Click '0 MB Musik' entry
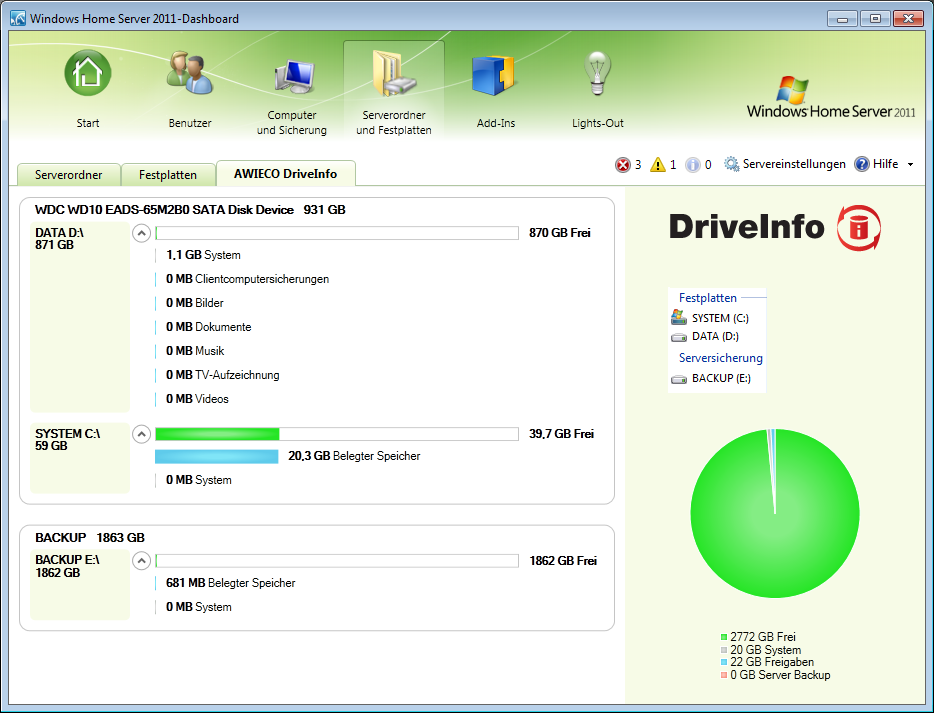This screenshot has height=713, width=934. click(x=195, y=351)
